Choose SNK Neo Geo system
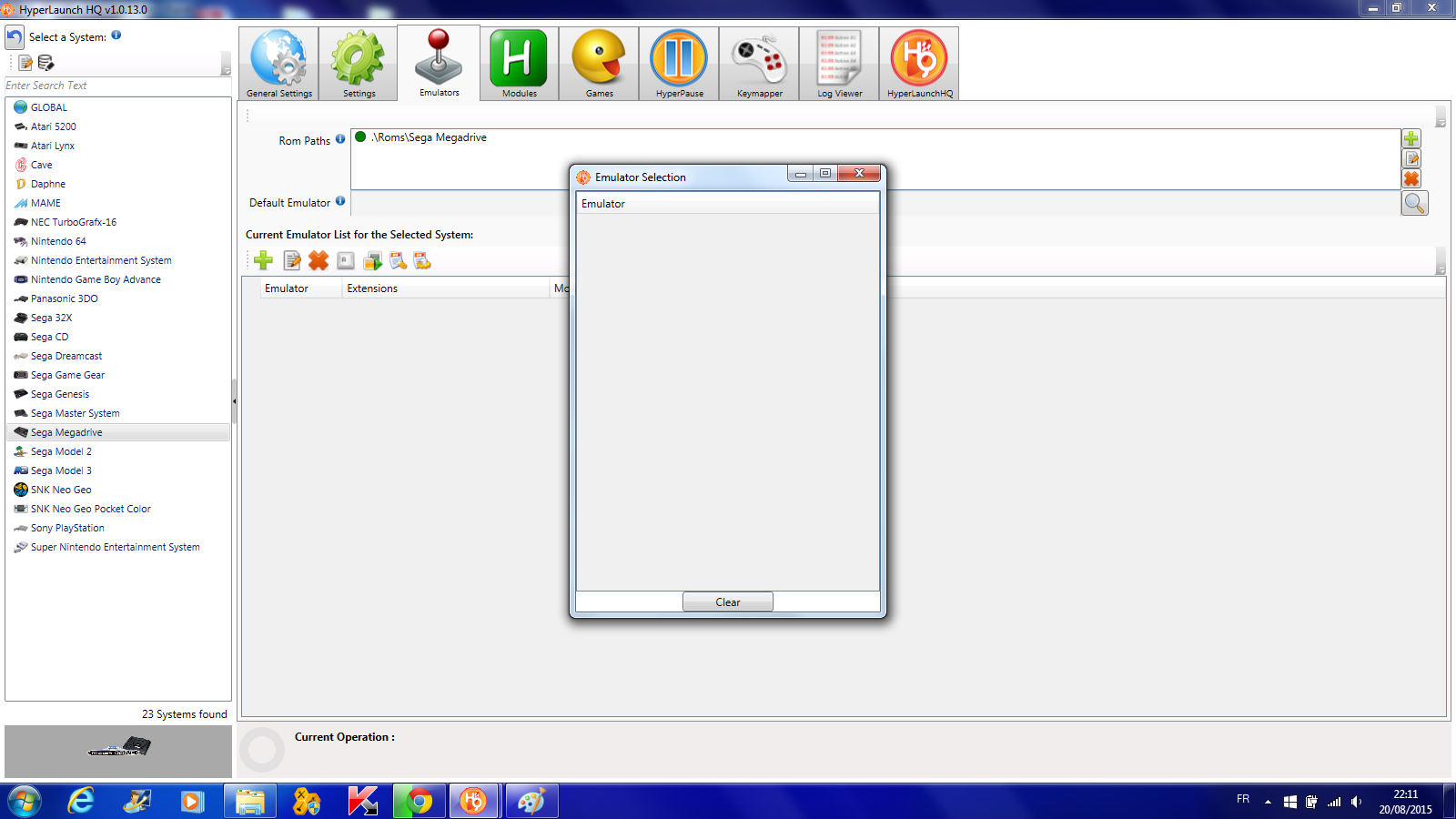This screenshot has height=819, width=1456. pos(61,490)
